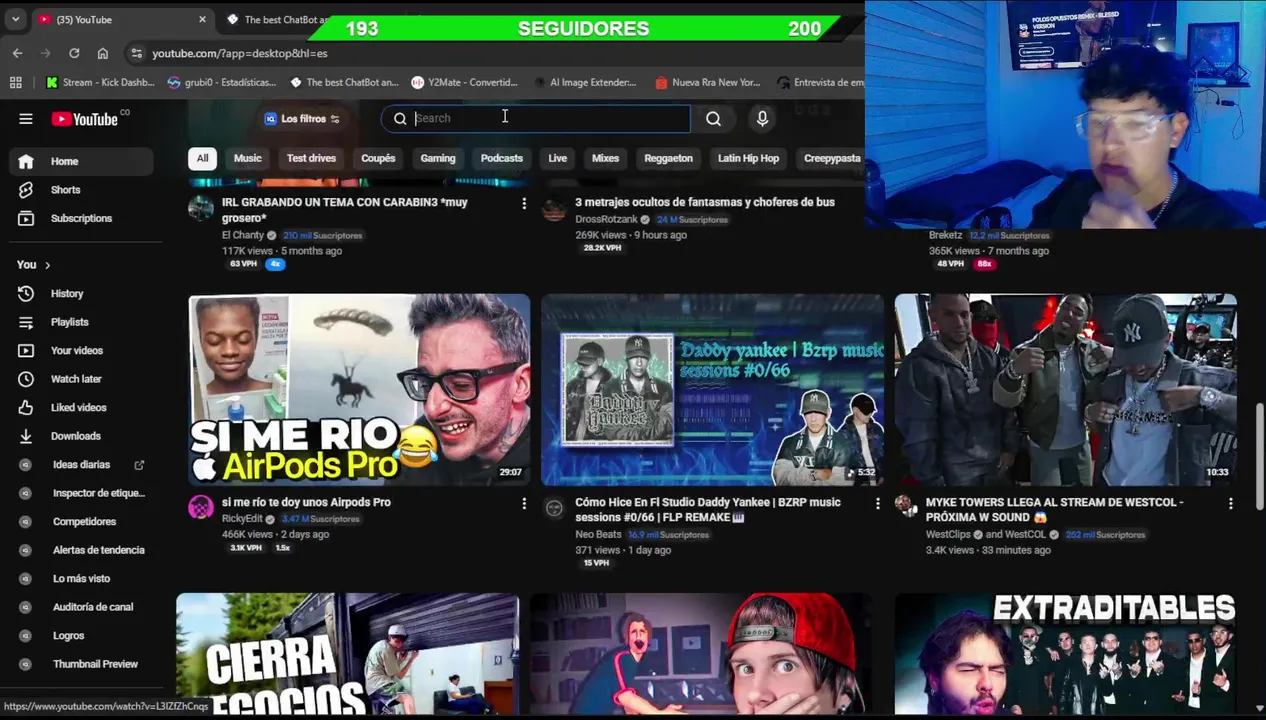Open Lo más visto
Screen dimensions: 1266x720
tap(82, 579)
